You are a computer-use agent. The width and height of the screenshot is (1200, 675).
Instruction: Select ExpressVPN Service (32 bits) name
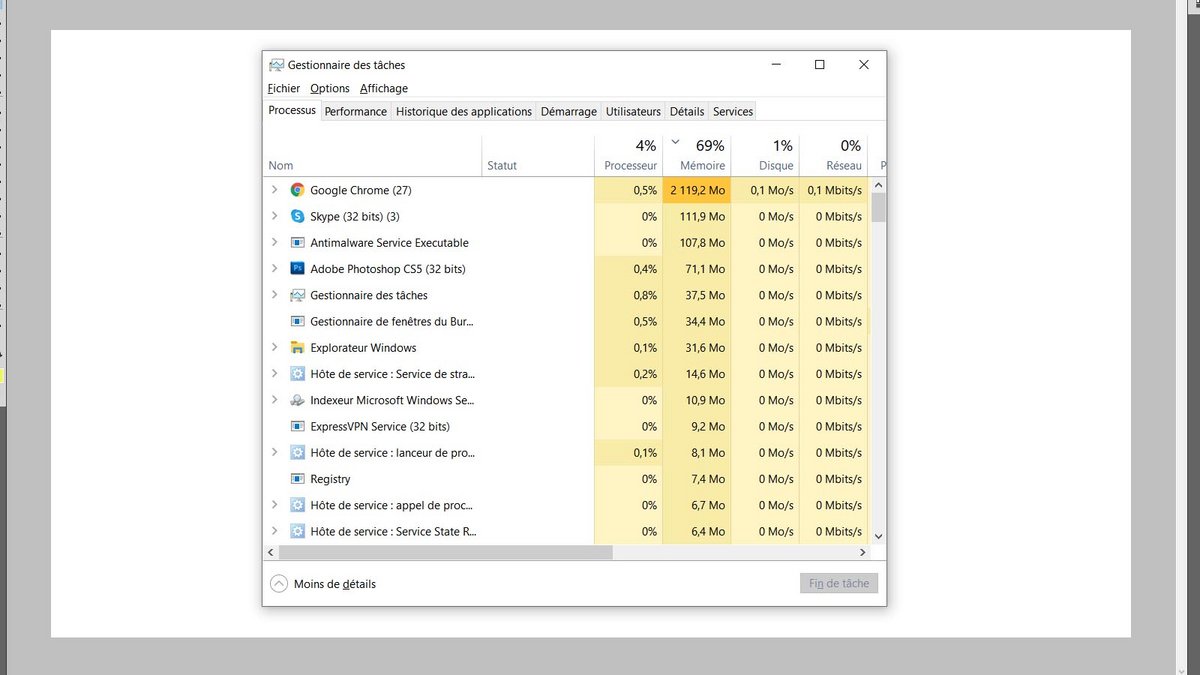380,426
